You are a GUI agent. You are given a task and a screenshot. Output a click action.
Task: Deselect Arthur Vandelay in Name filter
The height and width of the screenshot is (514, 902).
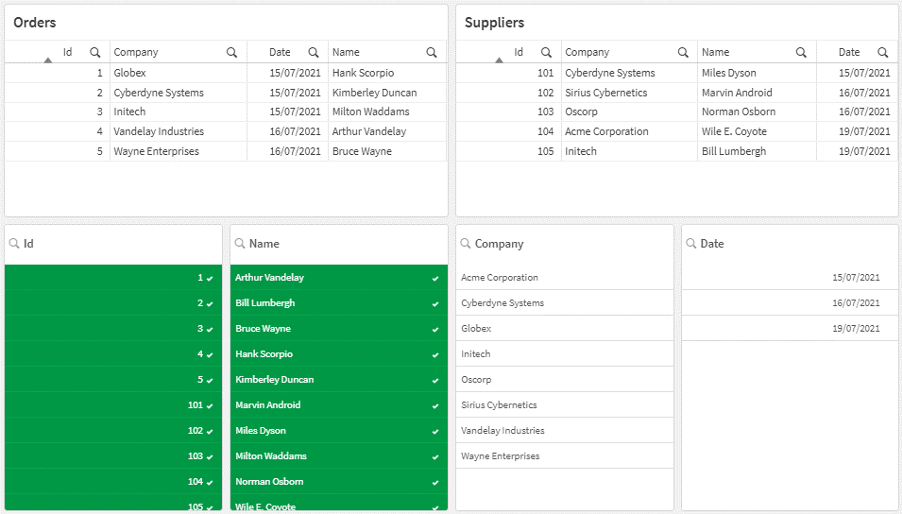pos(339,278)
